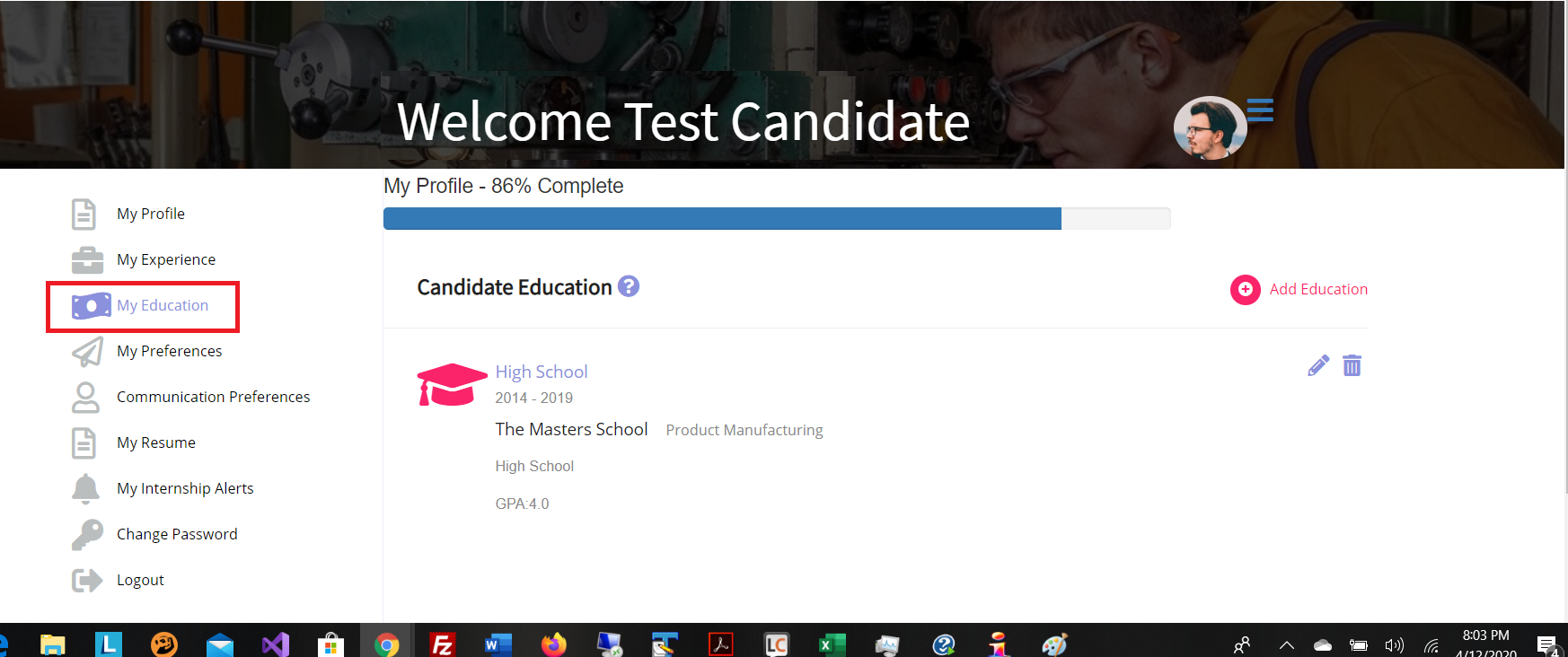Select My Education menu item
The height and width of the screenshot is (657, 1568).
163,305
